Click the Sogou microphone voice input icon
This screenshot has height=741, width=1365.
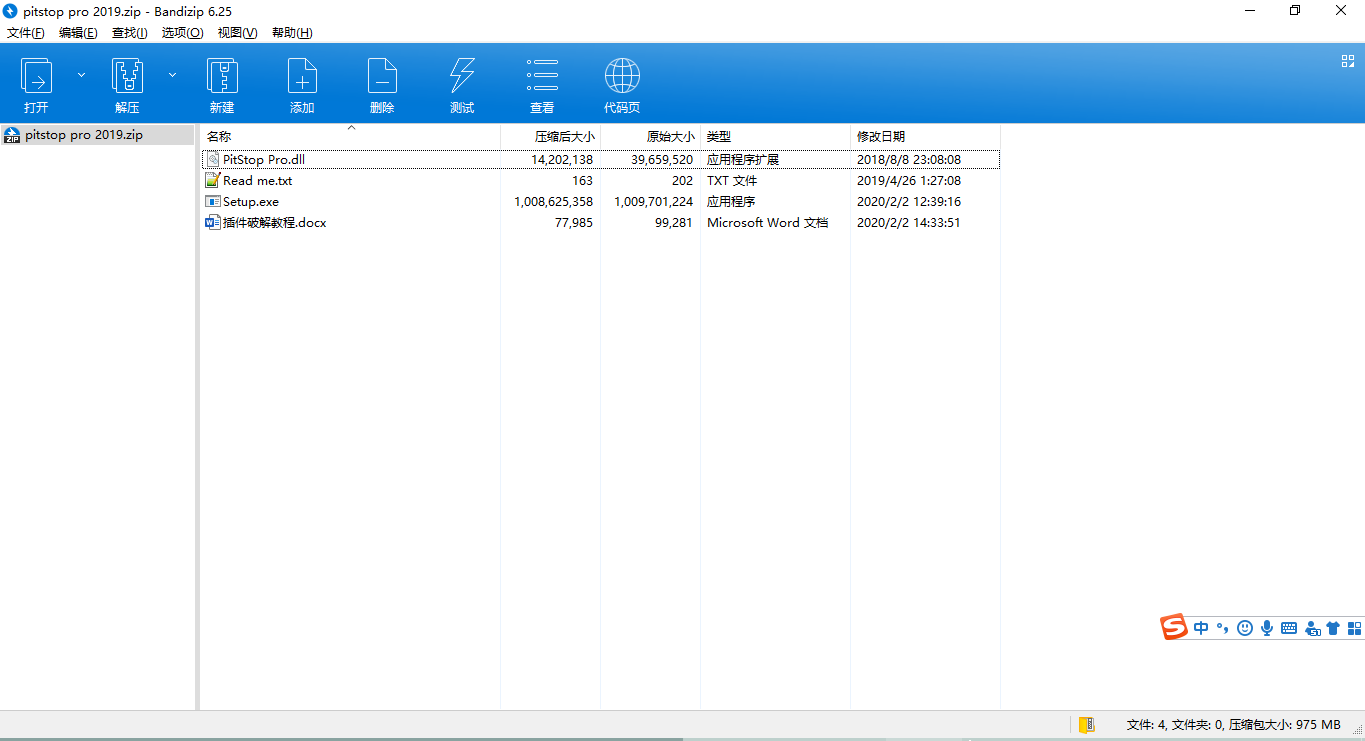[x=1267, y=628]
